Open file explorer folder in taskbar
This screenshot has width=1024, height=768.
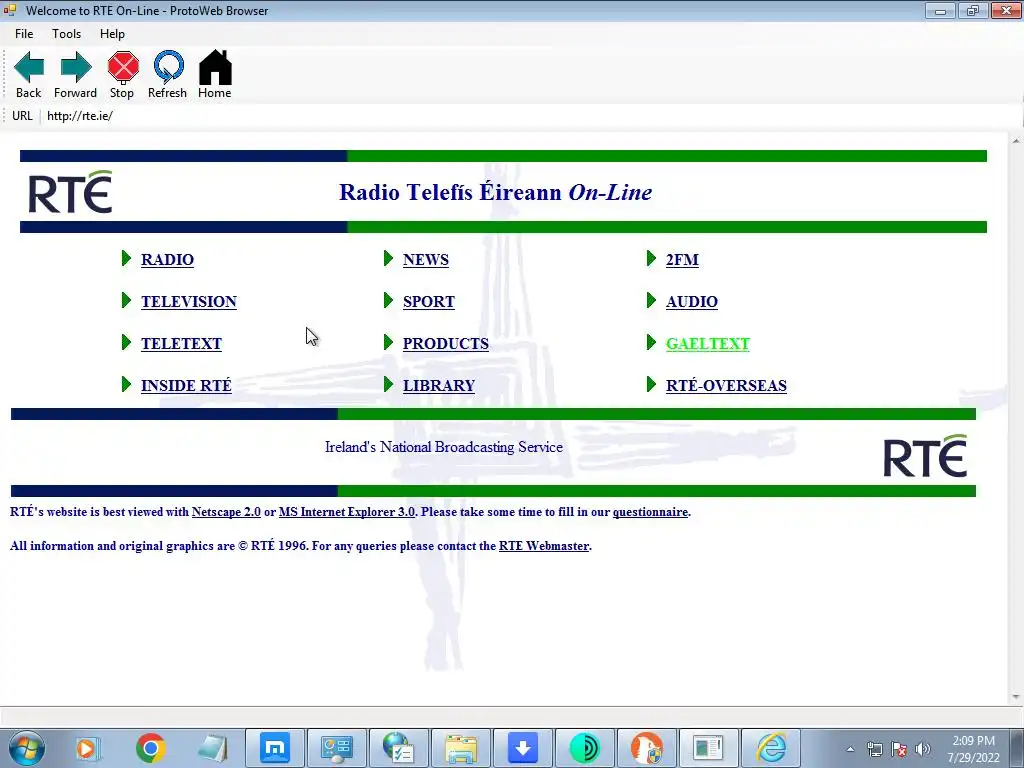pyautogui.click(x=461, y=748)
